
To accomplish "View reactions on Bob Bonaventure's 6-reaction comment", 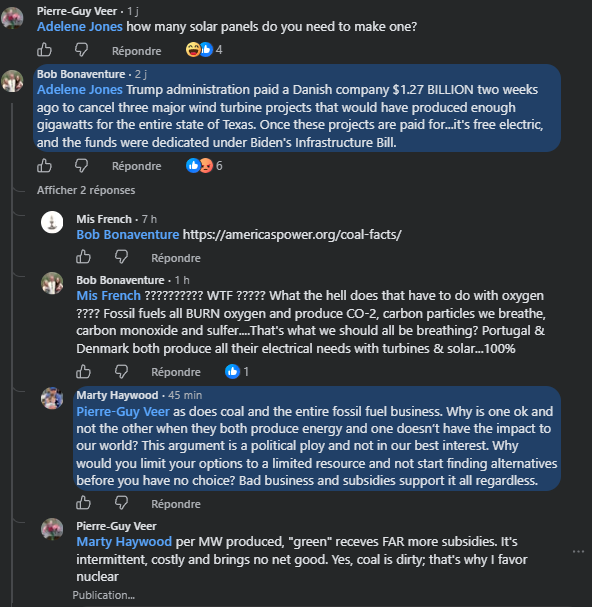I will 204,166.
